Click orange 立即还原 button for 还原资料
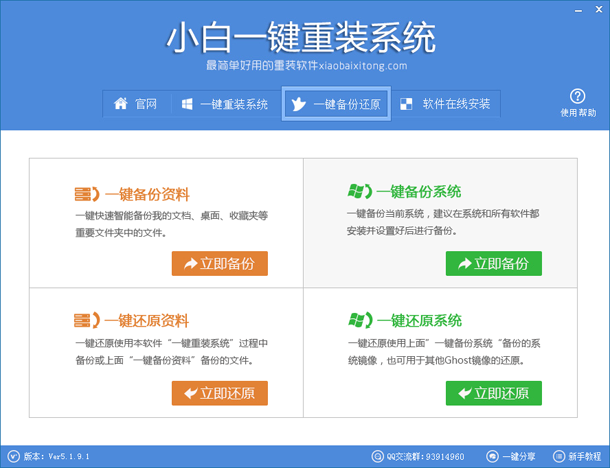This screenshot has height=468, width=610. (x=220, y=393)
